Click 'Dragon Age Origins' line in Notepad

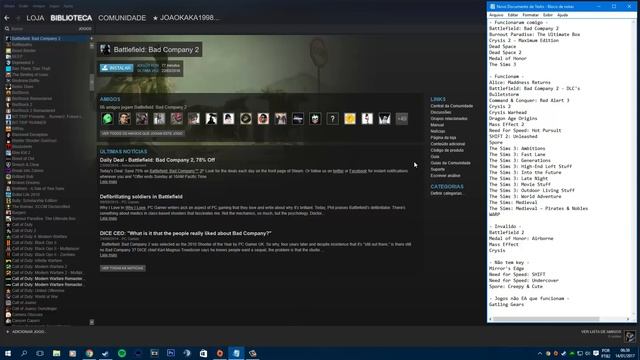point(513,118)
